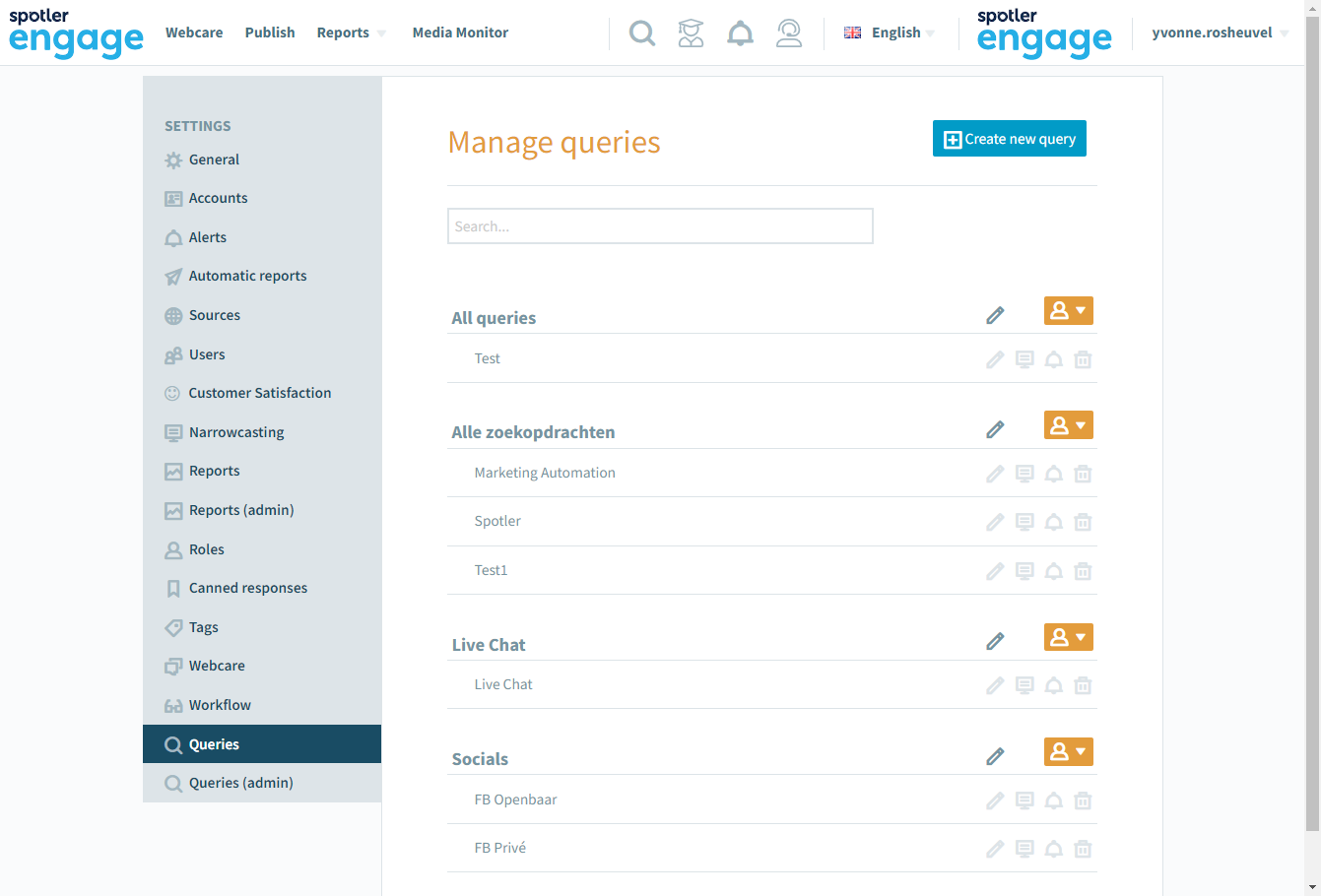Expand the English language selector
The width and height of the screenshot is (1321, 896).
pyautogui.click(x=890, y=32)
